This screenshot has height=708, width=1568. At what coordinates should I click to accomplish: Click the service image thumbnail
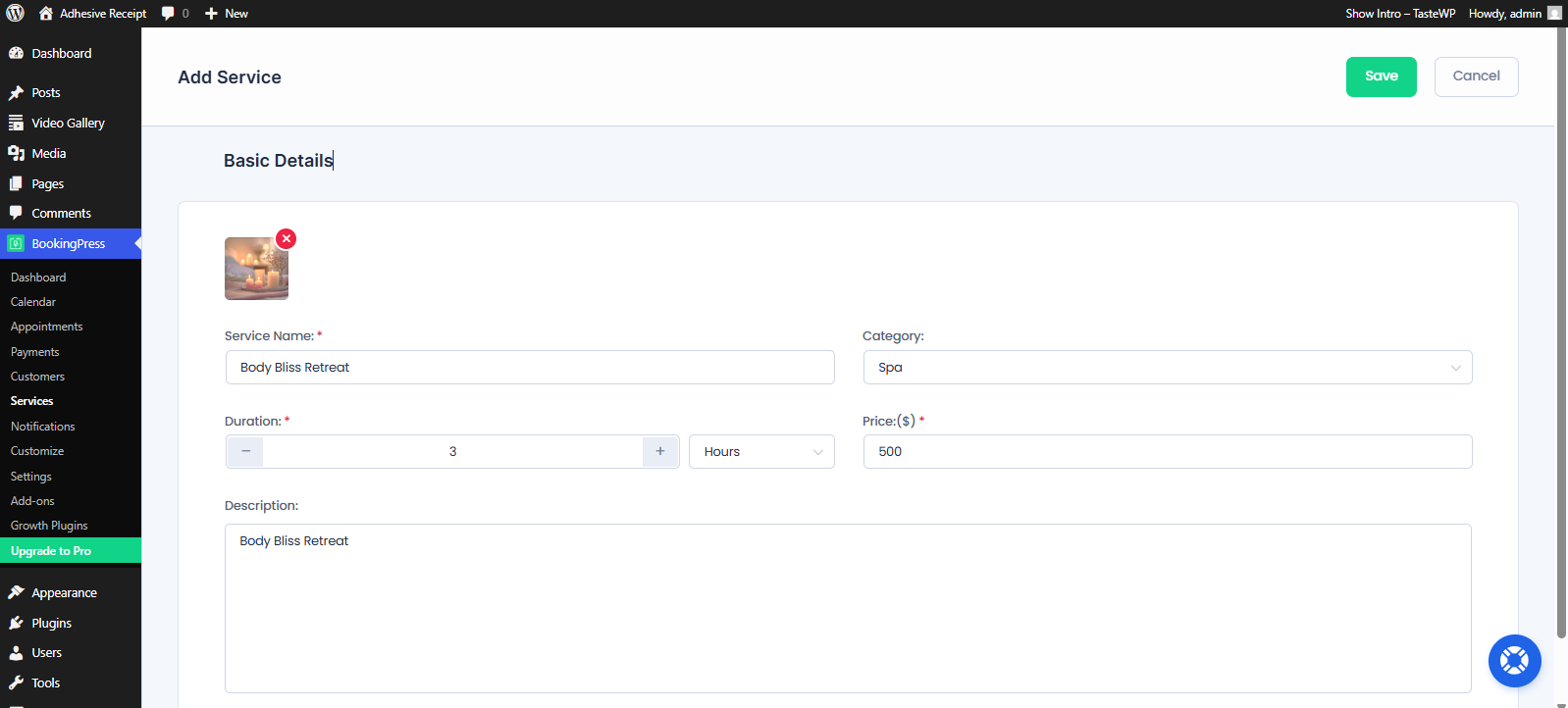(x=256, y=269)
